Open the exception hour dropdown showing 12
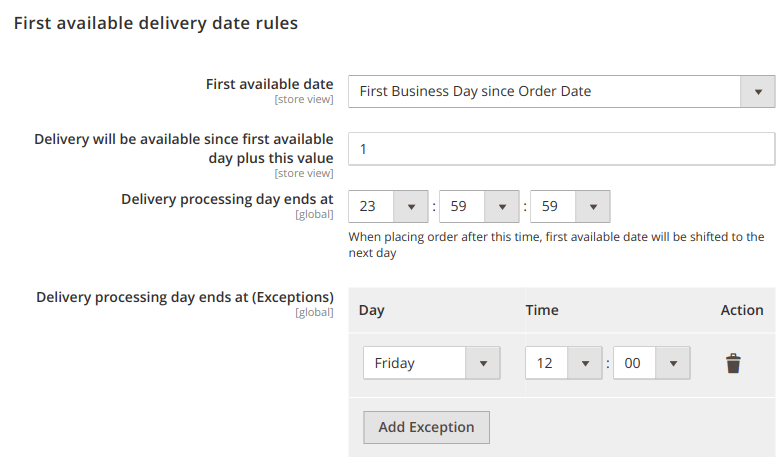 [563, 363]
